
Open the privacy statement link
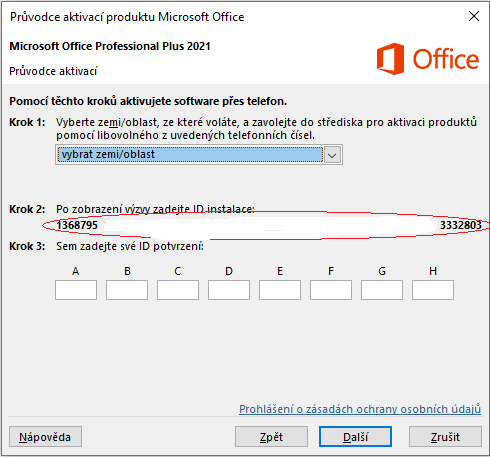click(x=360, y=409)
